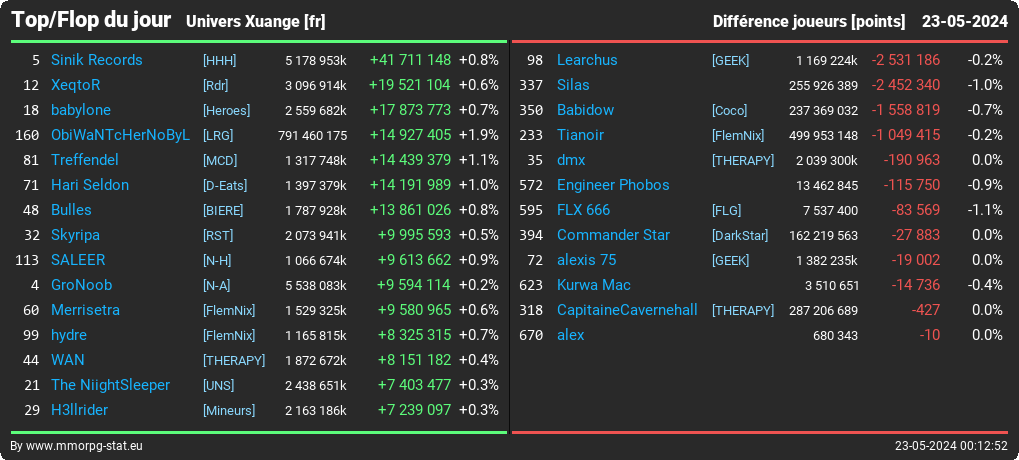Open player Sinik Records link

tap(97, 60)
